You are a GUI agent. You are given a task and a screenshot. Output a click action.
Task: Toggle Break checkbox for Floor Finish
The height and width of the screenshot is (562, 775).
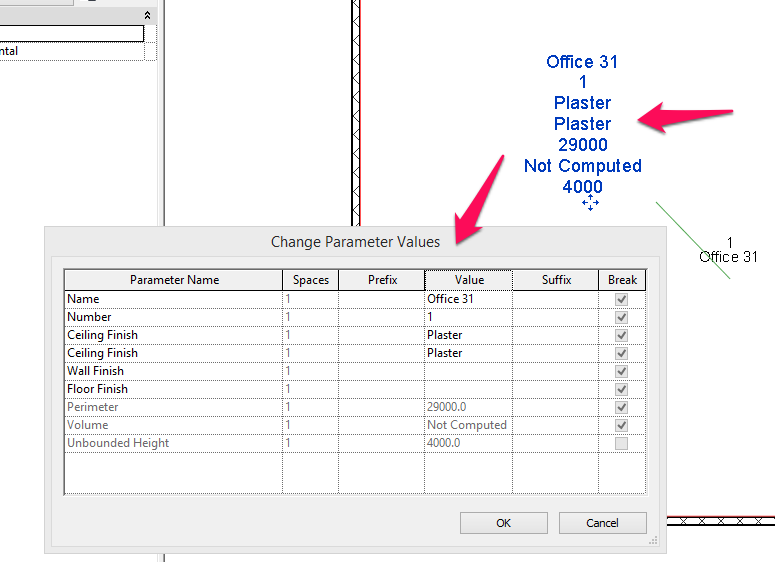pos(621,389)
